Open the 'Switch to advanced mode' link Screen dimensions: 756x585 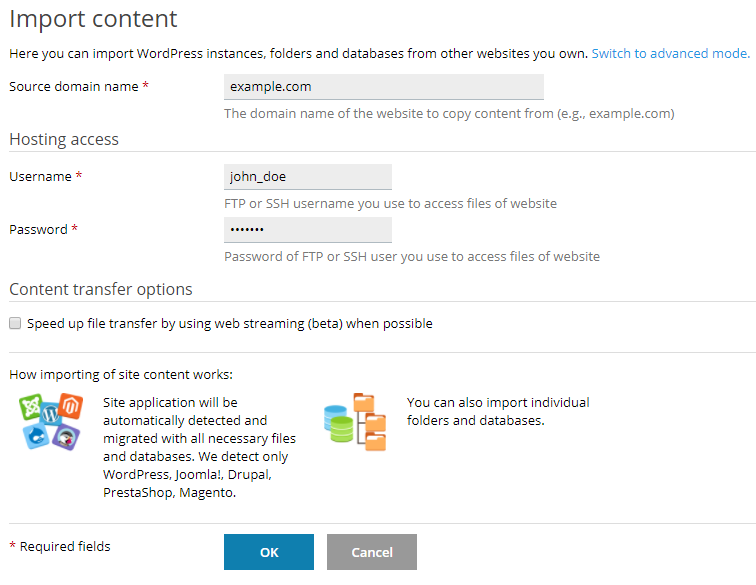coord(670,53)
